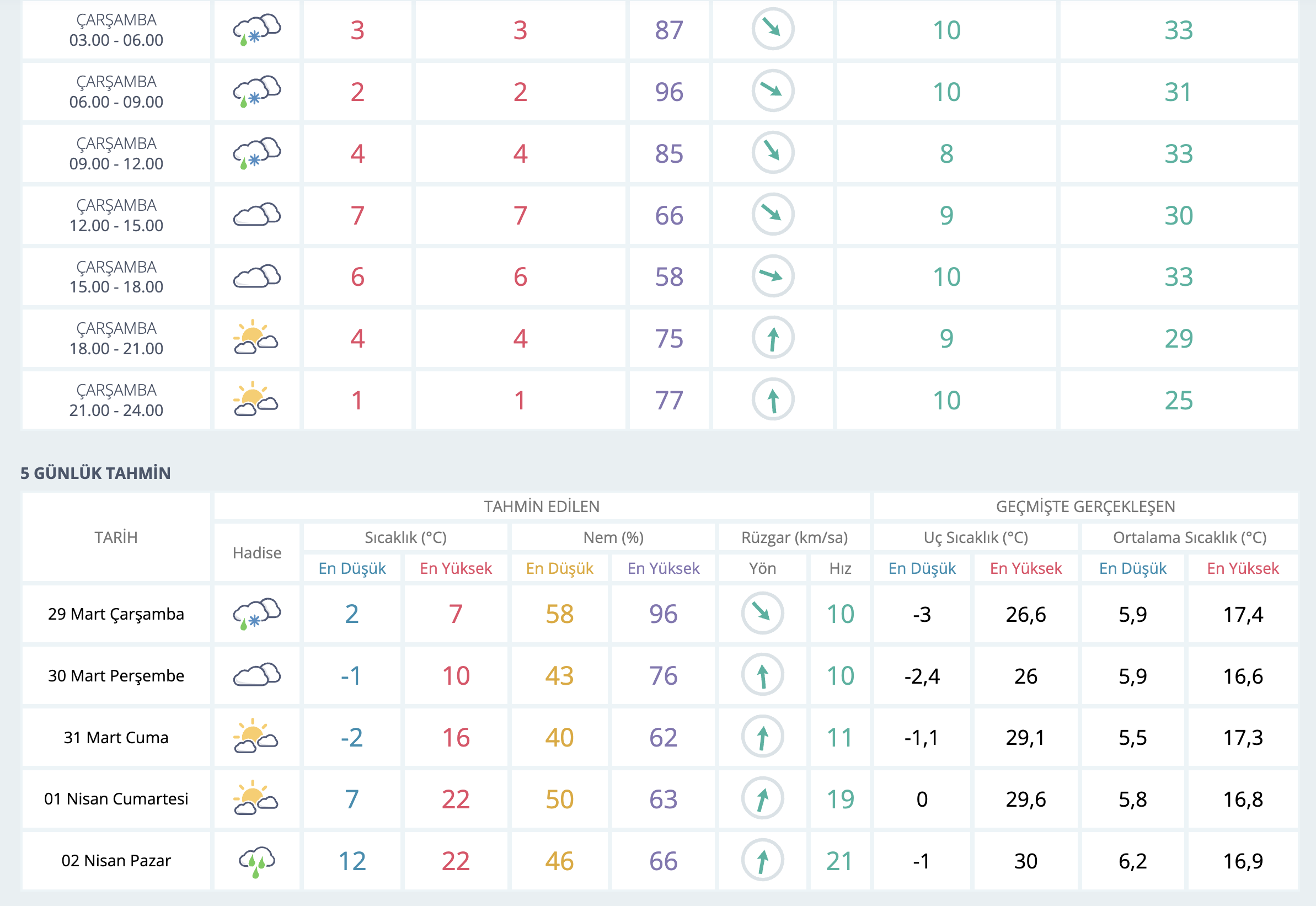Click wind direction icon for 29 Mart Çarşamba
The width and height of the screenshot is (1316, 906).
tap(762, 614)
